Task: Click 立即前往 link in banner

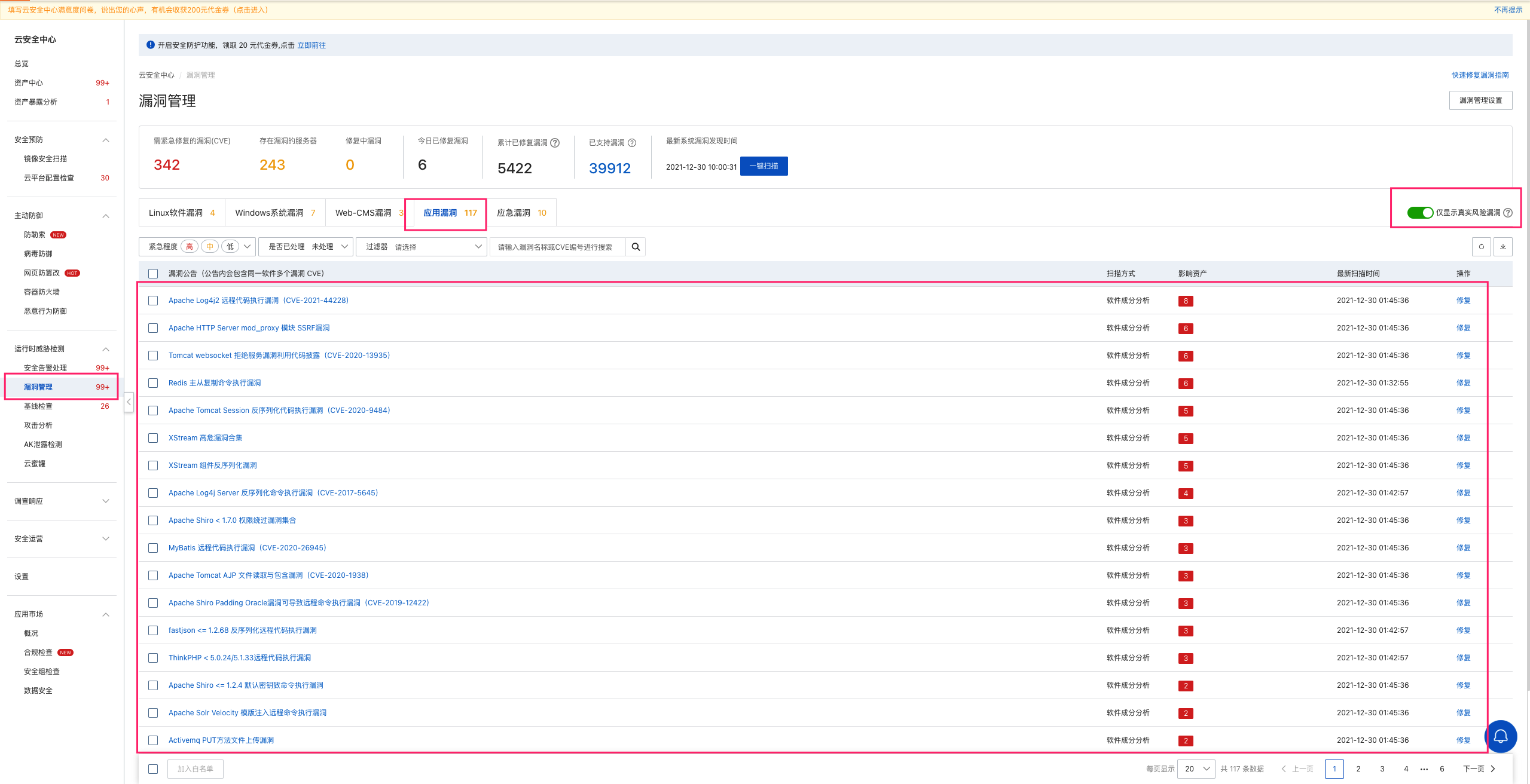Action: 312,45
